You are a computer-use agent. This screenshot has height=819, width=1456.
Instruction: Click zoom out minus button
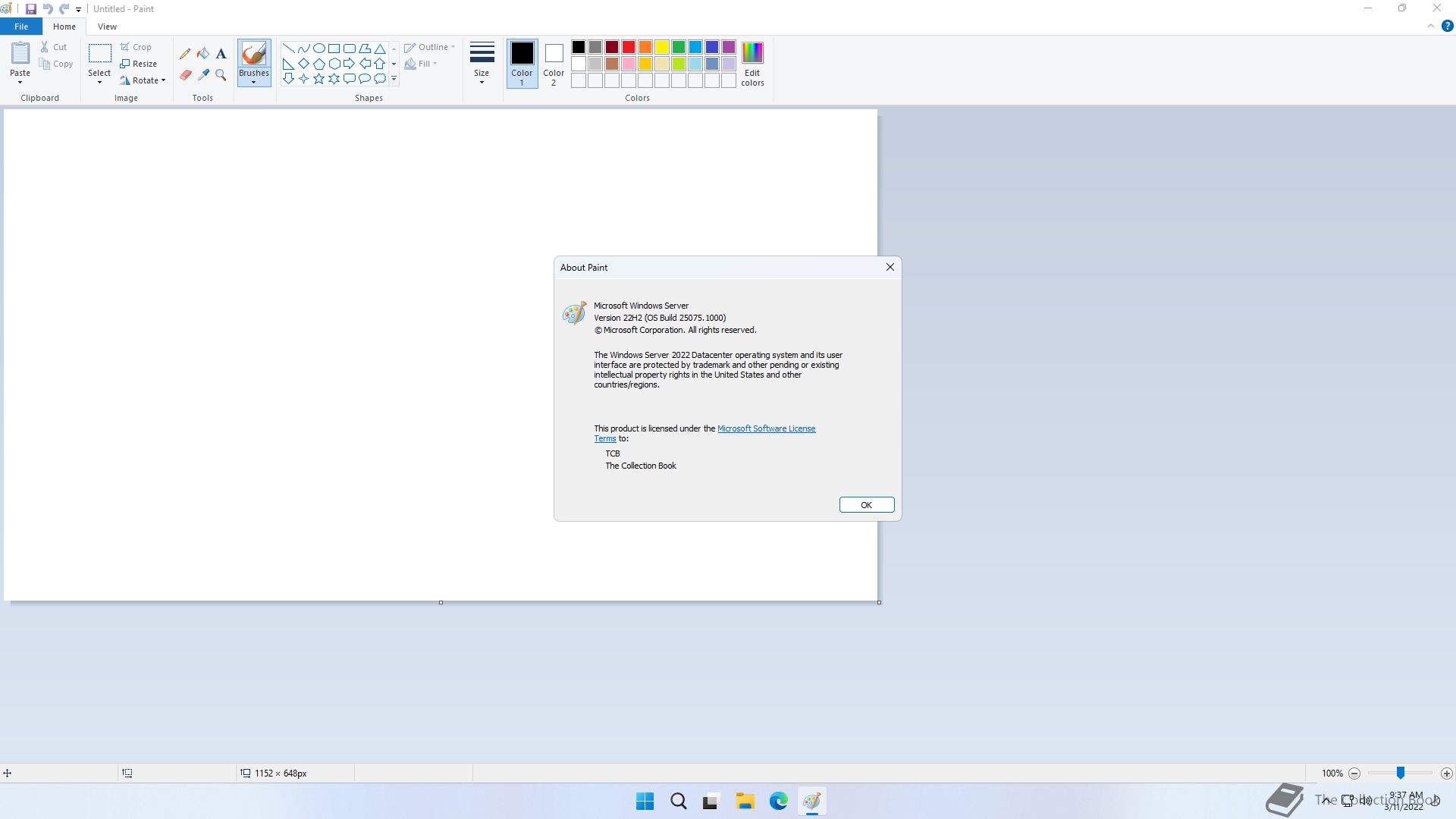click(1354, 773)
